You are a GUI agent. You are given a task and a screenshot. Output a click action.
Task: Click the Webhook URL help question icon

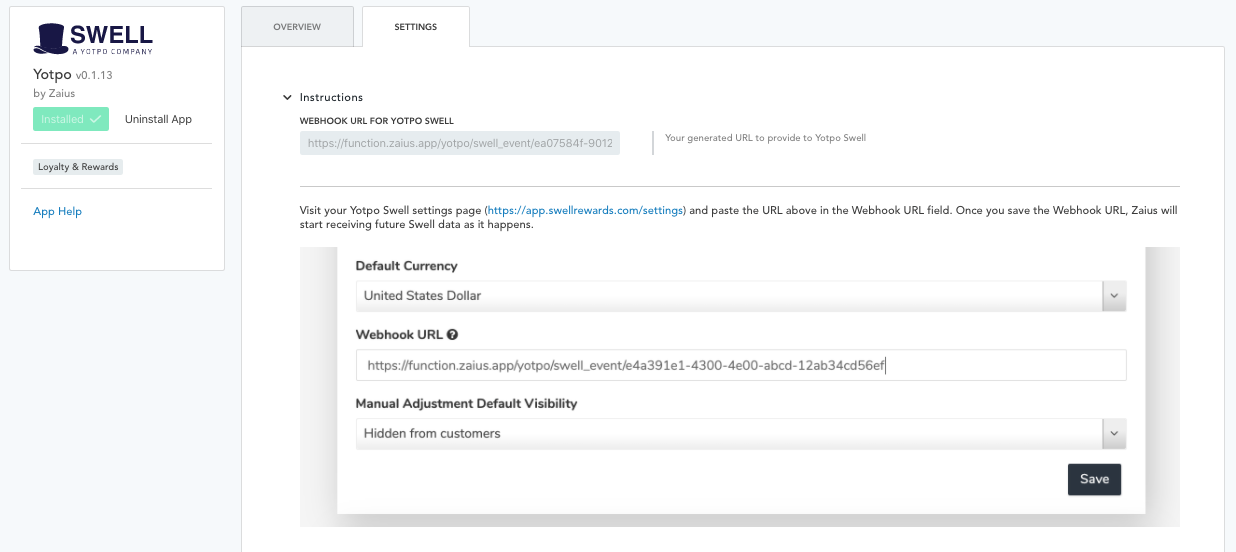coord(452,335)
